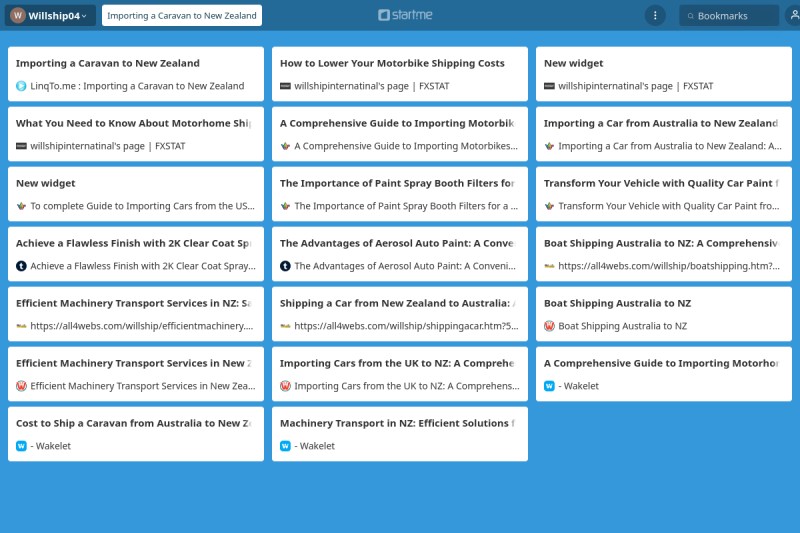Open Boat Shipping Australia to NZ bookmark link
Viewport: 800px width, 533px height.
point(622,325)
